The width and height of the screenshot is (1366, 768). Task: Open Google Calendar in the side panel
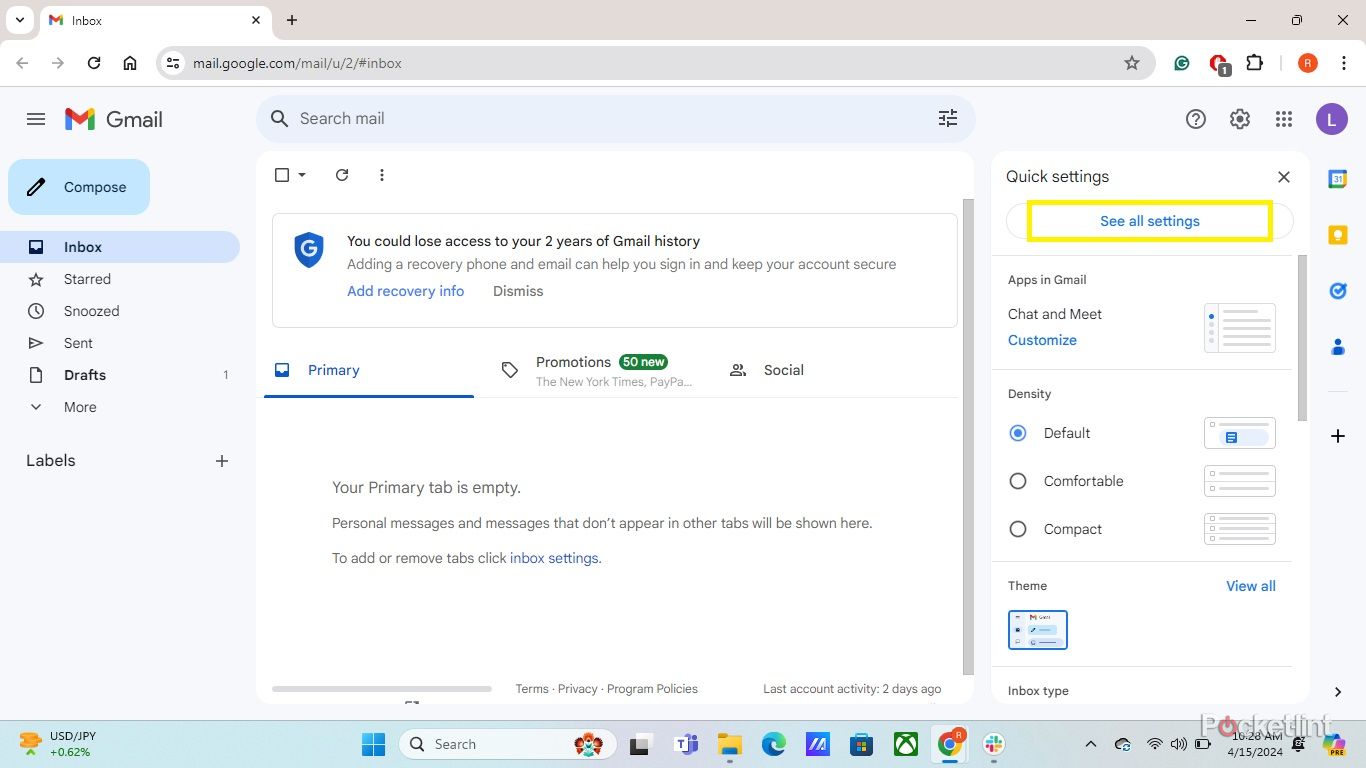(x=1337, y=179)
